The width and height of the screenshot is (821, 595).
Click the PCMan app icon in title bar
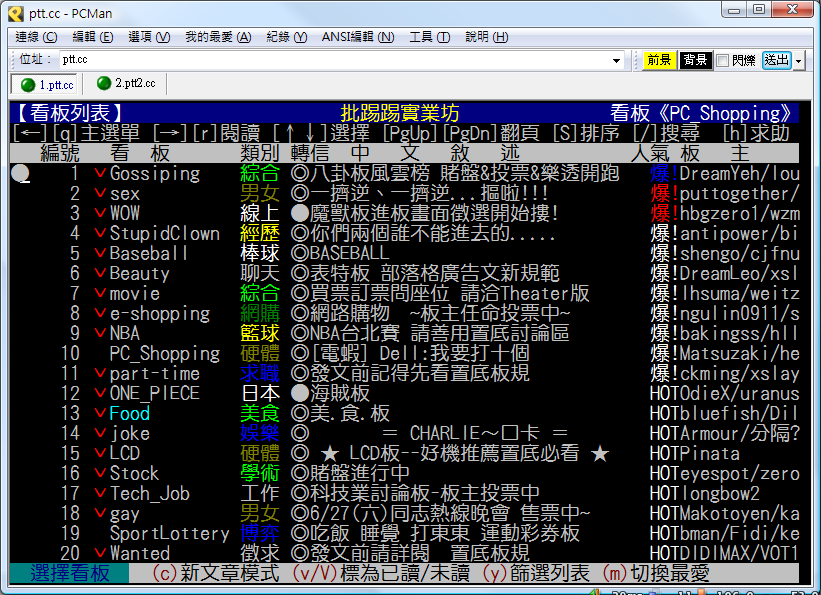pyautogui.click(x=16, y=13)
